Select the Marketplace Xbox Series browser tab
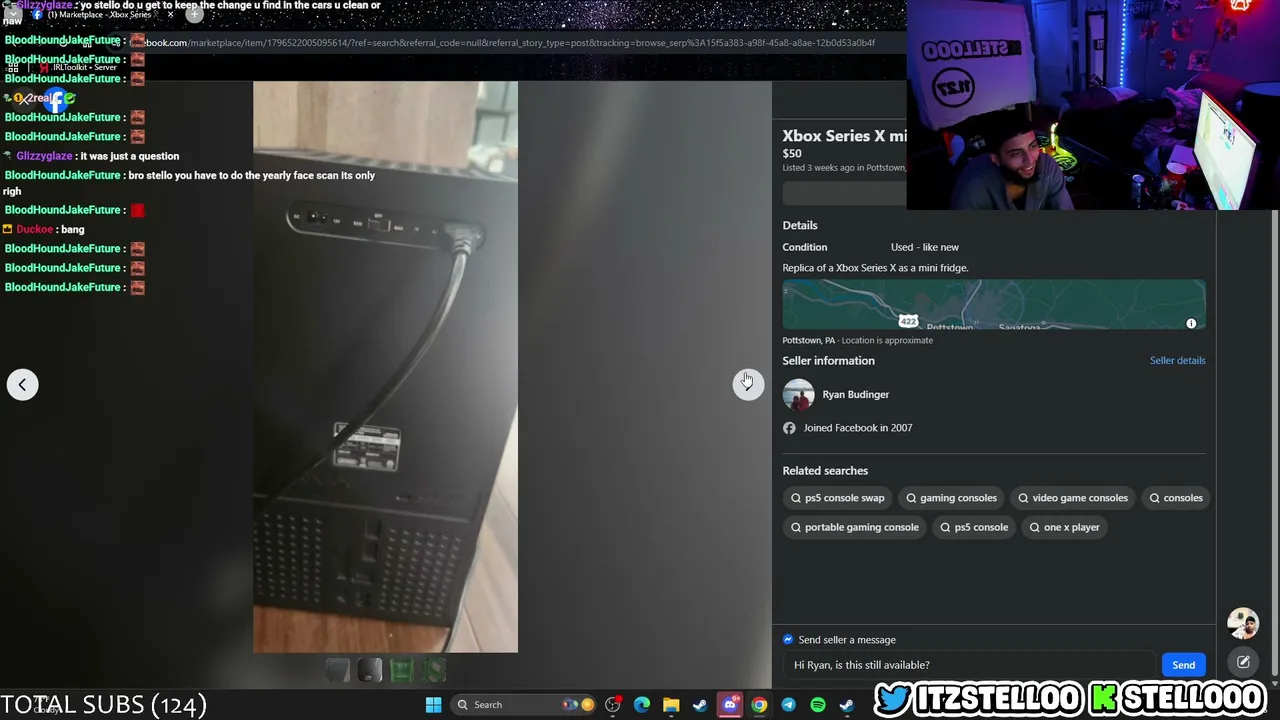 coord(100,14)
